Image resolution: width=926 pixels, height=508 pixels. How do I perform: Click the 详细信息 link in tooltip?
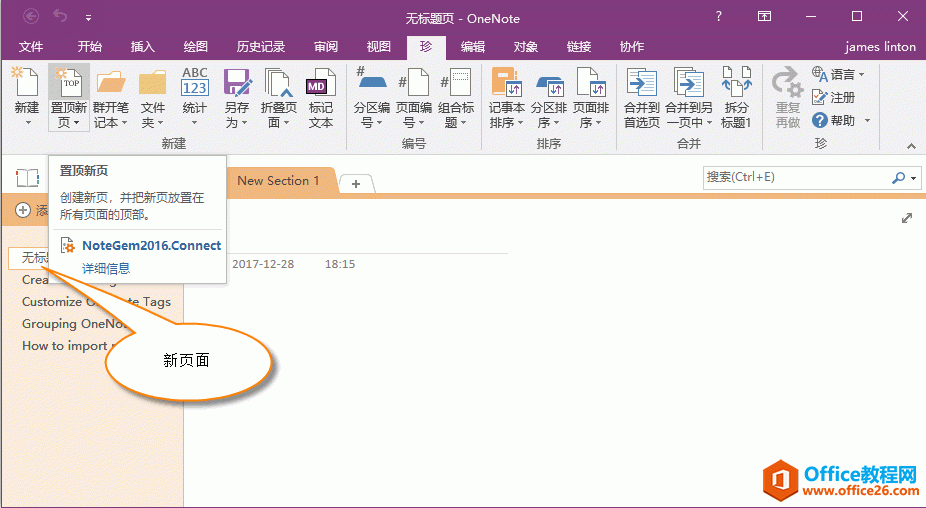[106, 268]
